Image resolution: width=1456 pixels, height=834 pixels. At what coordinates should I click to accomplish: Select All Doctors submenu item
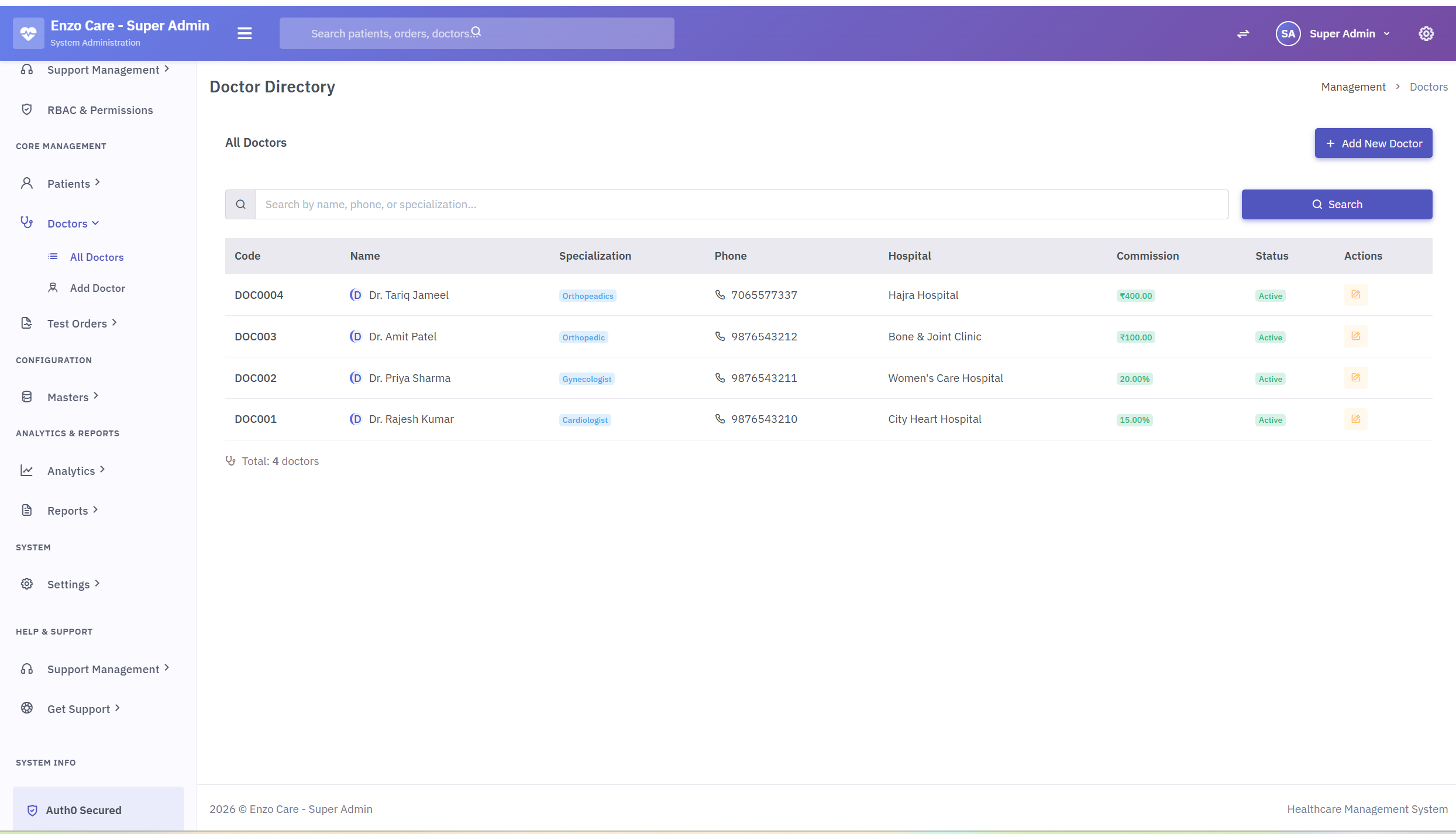click(x=97, y=257)
